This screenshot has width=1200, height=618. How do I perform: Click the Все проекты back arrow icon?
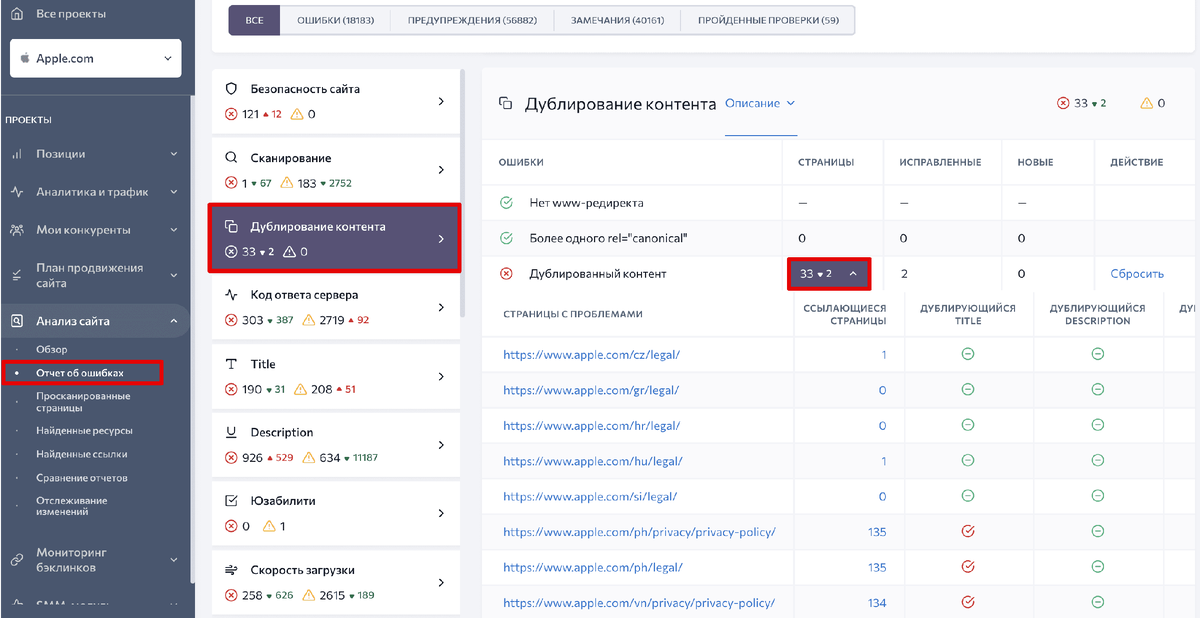17,14
